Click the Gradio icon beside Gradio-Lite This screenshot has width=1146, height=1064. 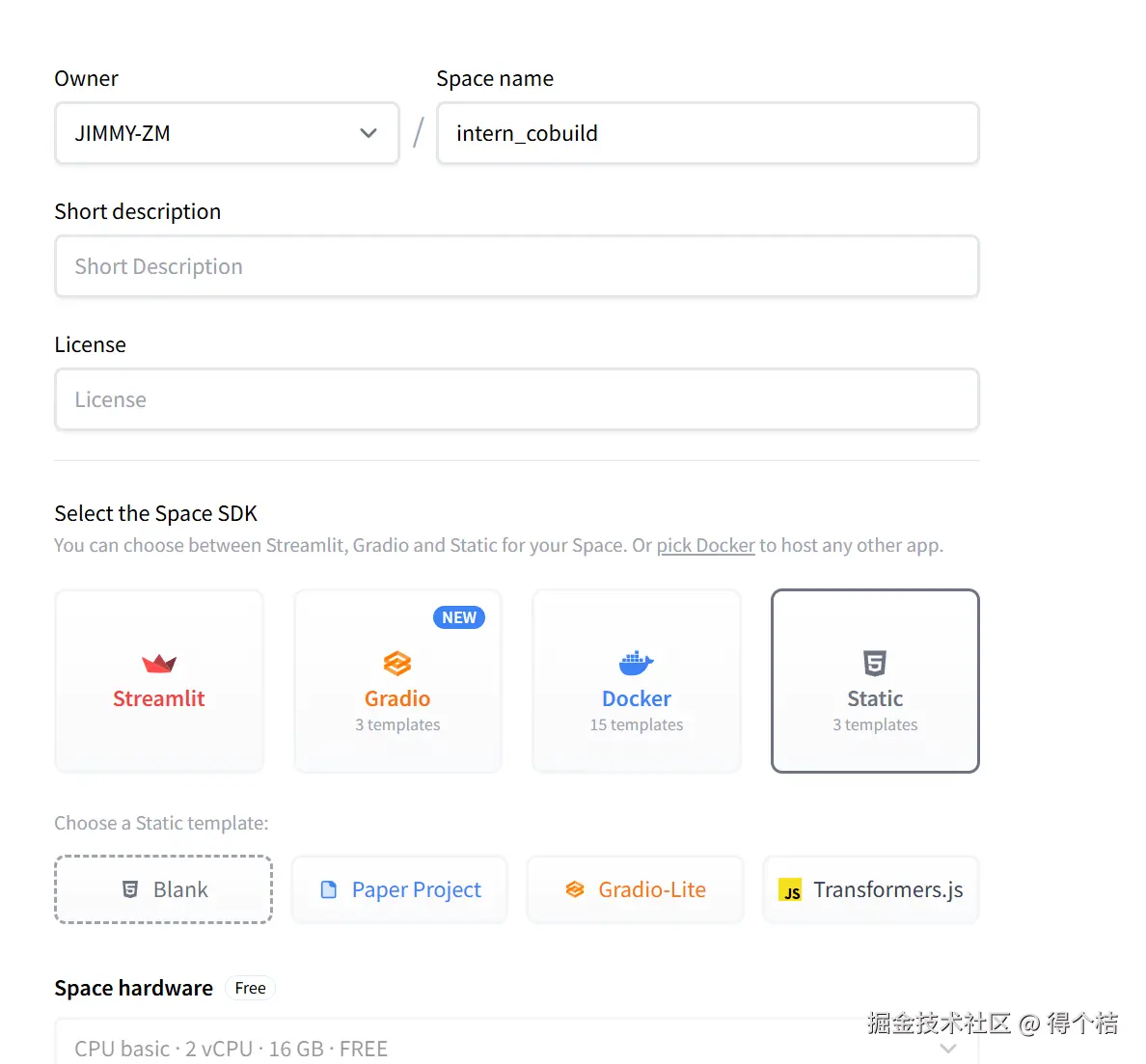click(575, 889)
